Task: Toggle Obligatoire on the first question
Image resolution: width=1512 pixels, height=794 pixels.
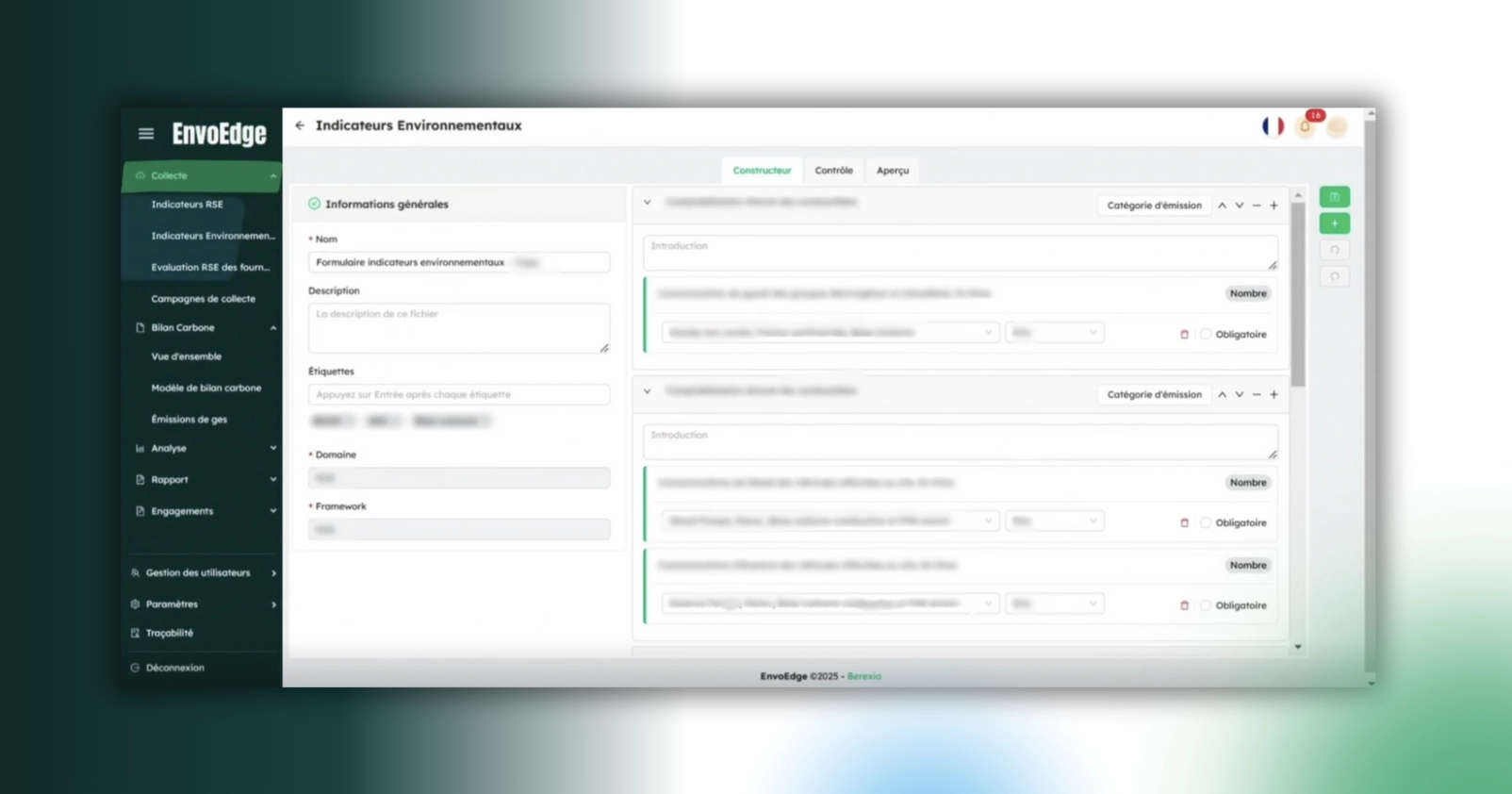Action: [x=1206, y=335]
